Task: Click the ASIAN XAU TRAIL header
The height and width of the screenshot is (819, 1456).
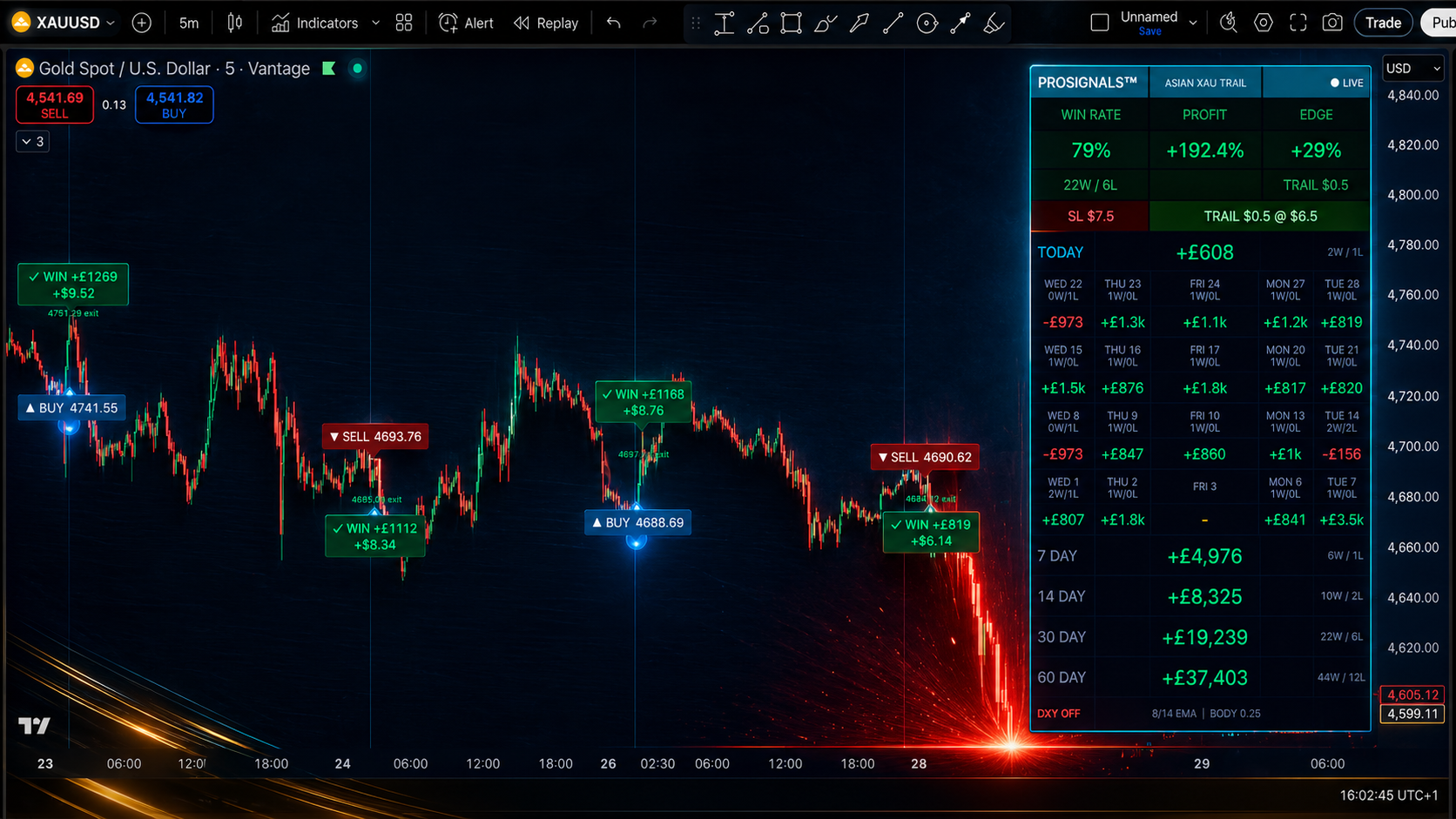Action: pos(1205,83)
